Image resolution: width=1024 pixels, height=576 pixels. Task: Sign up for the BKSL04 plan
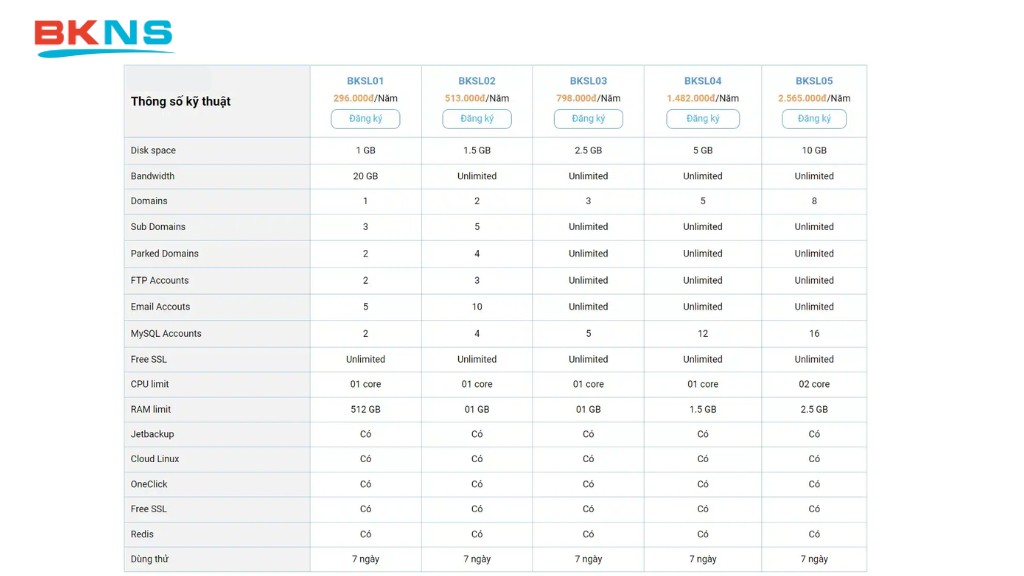click(703, 119)
